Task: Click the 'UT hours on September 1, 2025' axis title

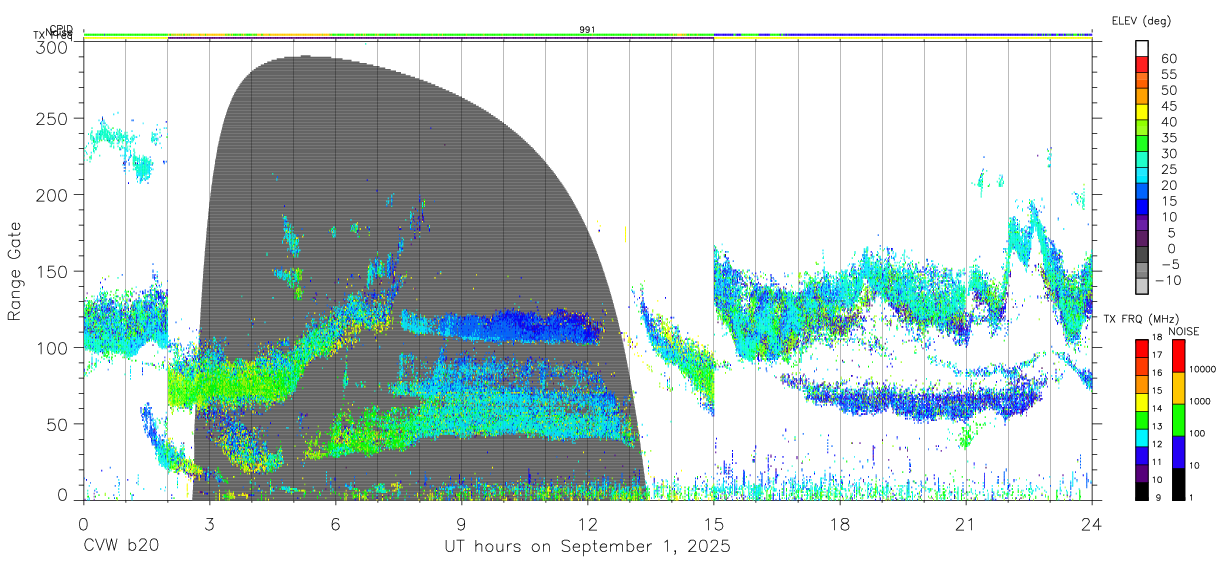Action: (587, 547)
